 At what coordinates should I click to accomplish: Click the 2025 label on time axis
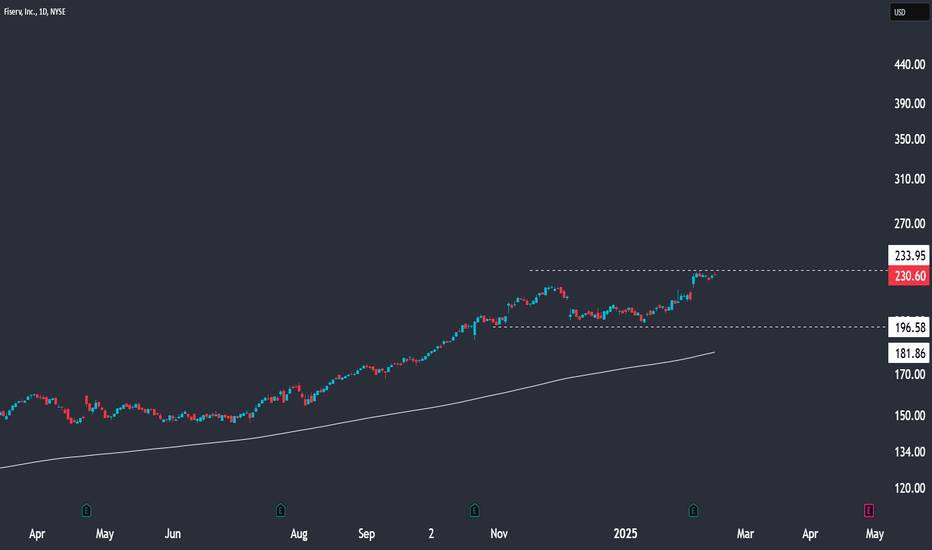pyautogui.click(x=625, y=533)
